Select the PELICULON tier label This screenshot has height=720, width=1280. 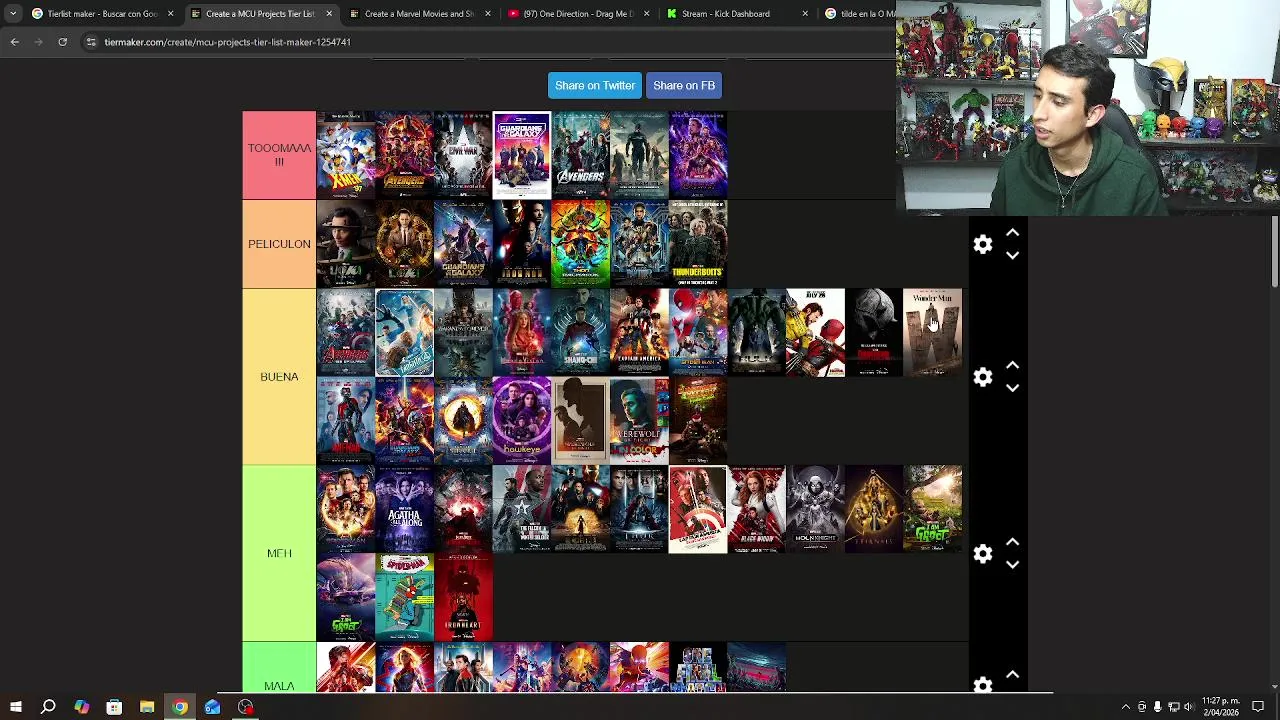tap(279, 244)
